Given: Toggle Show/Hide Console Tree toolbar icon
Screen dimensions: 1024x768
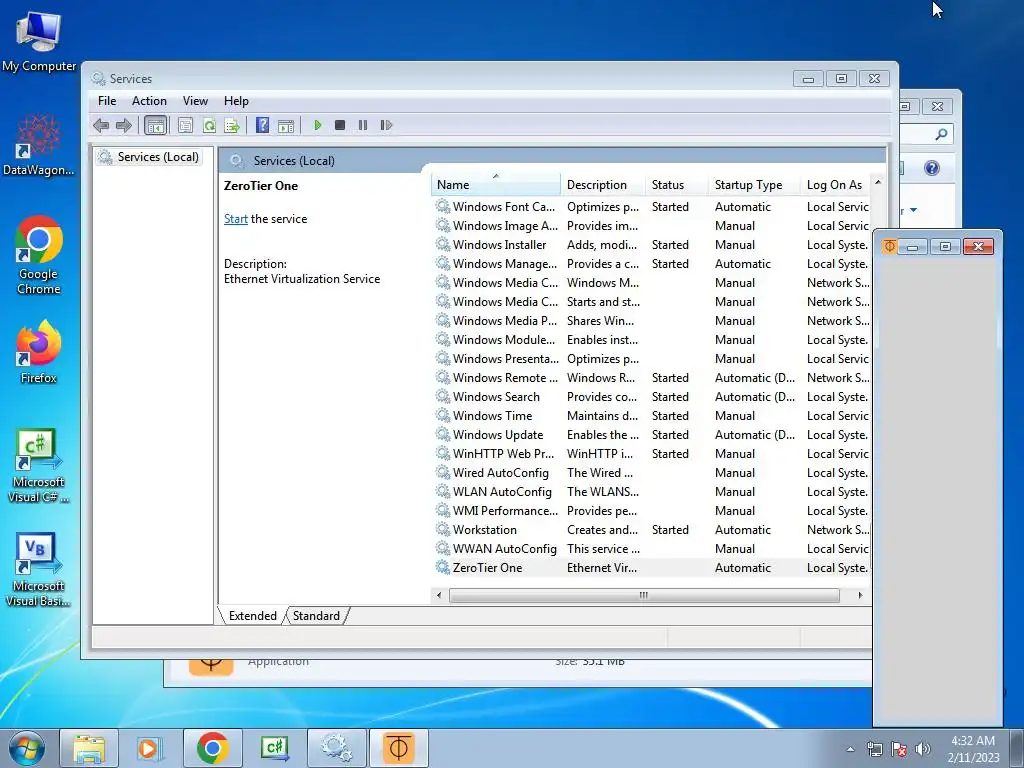Looking at the screenshot, I should tap(155, 125).
